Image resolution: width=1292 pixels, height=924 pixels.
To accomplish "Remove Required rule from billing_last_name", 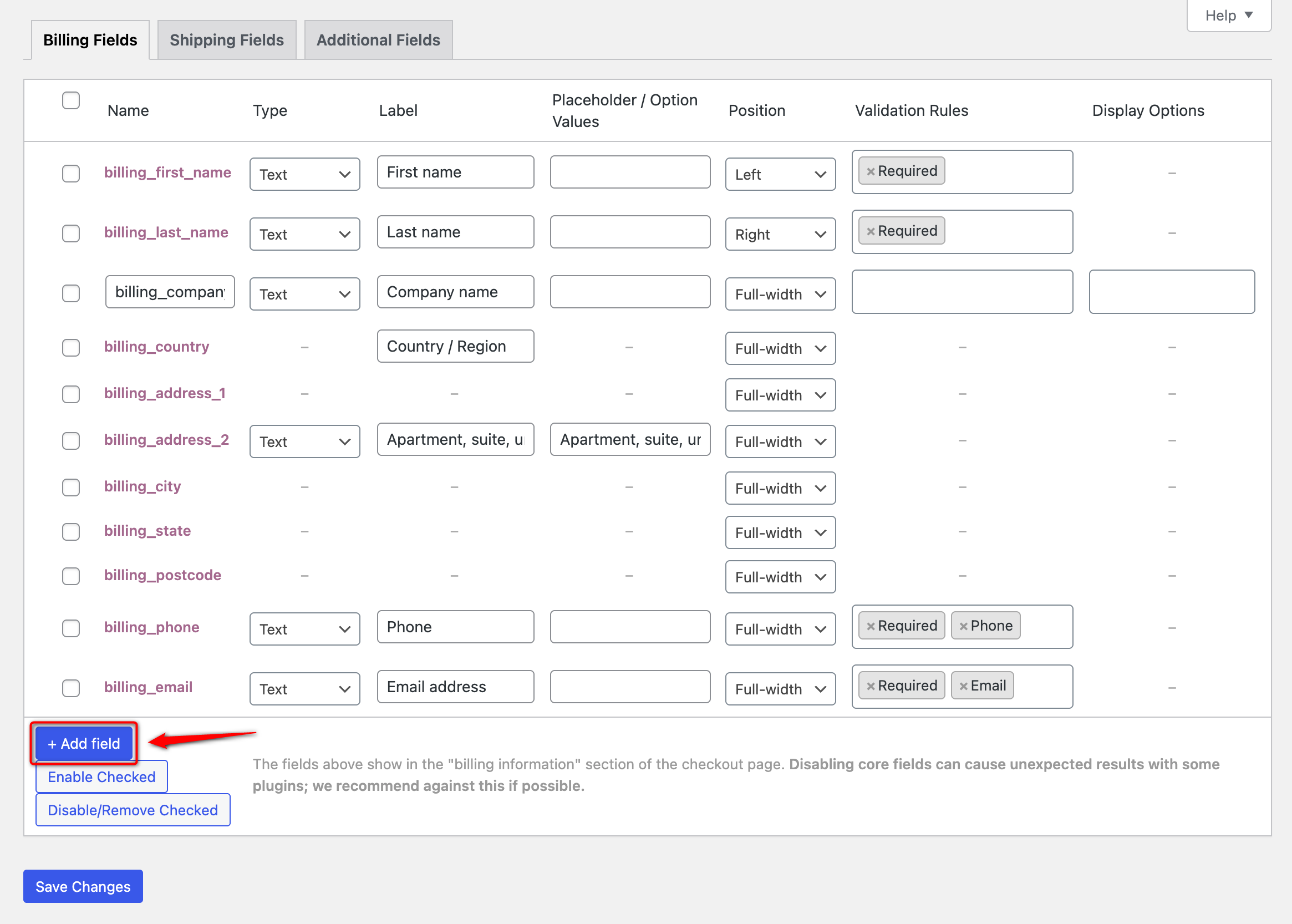I will [871, 231].
